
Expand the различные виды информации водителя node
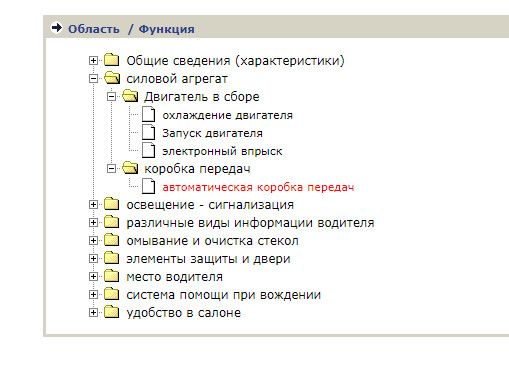[x=94, y=223]
